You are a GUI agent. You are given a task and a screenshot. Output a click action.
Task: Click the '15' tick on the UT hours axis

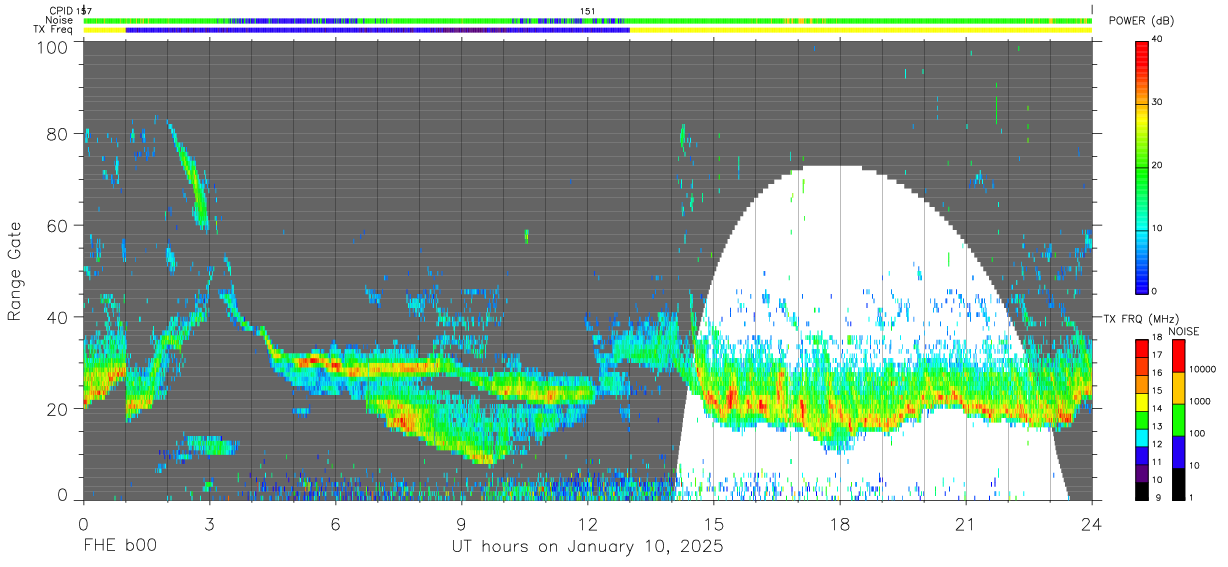pos(714,524)
